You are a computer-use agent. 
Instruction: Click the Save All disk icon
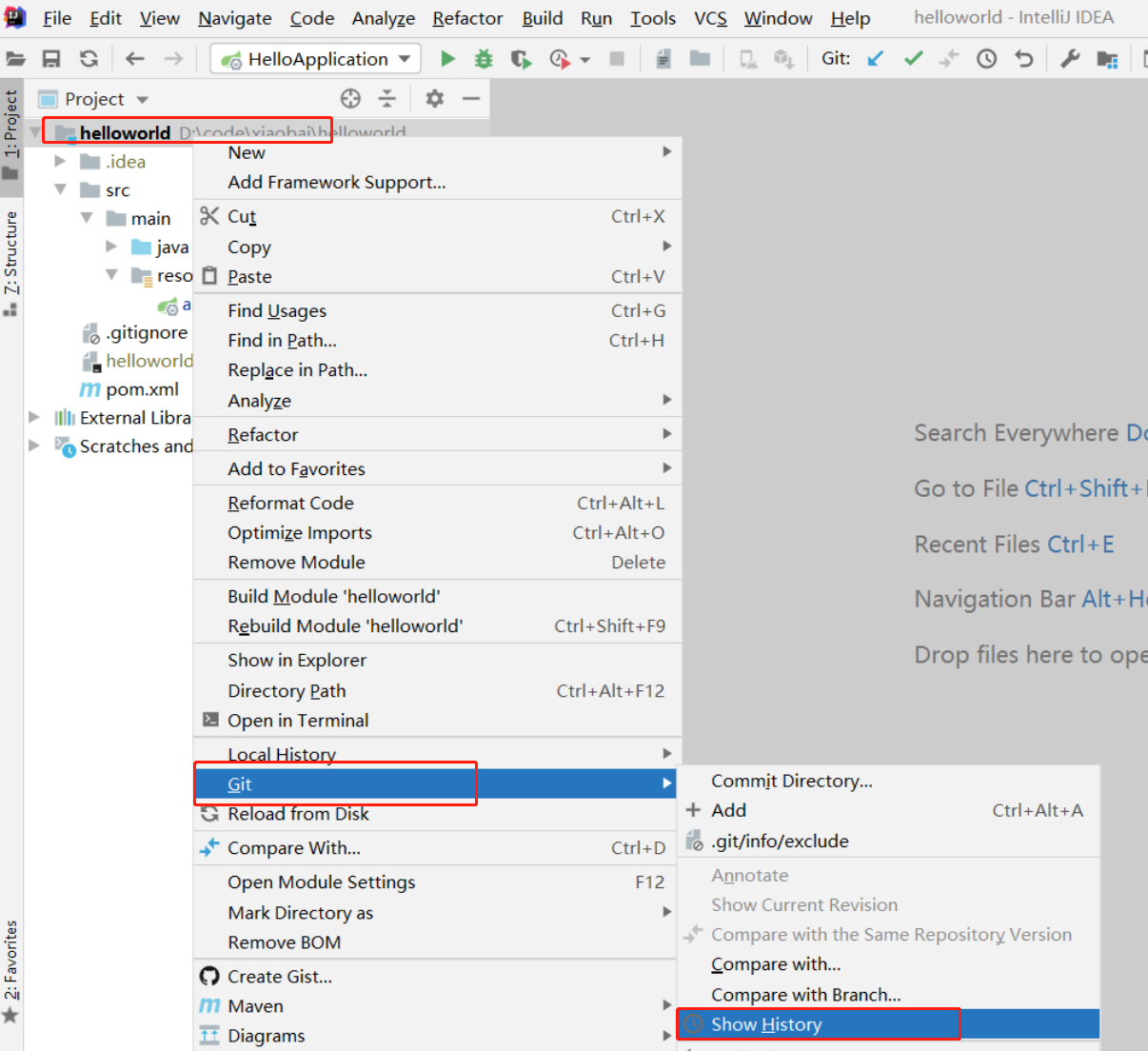[51, 59]
